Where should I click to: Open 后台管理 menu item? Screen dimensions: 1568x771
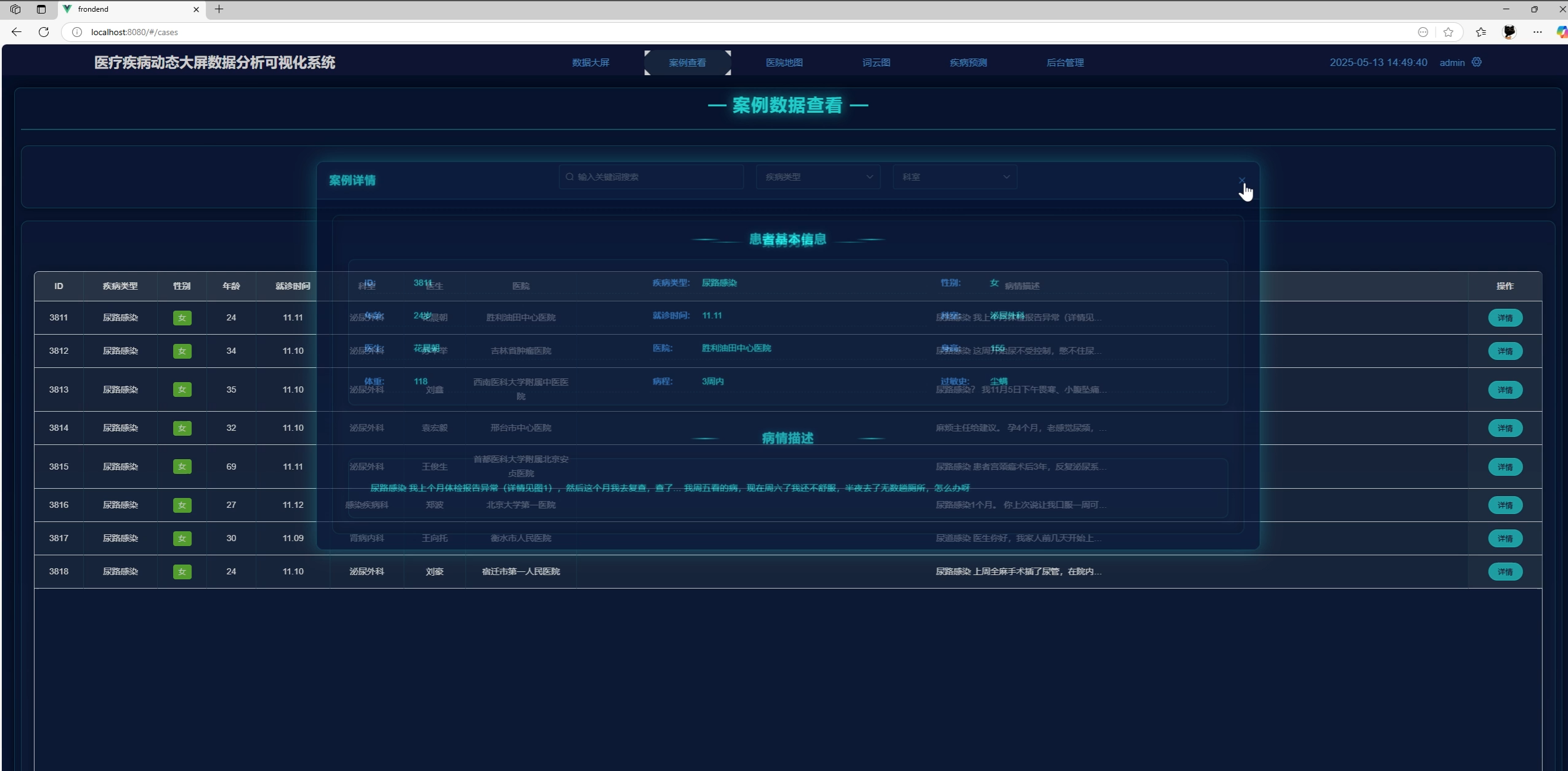coord(1065,63)
